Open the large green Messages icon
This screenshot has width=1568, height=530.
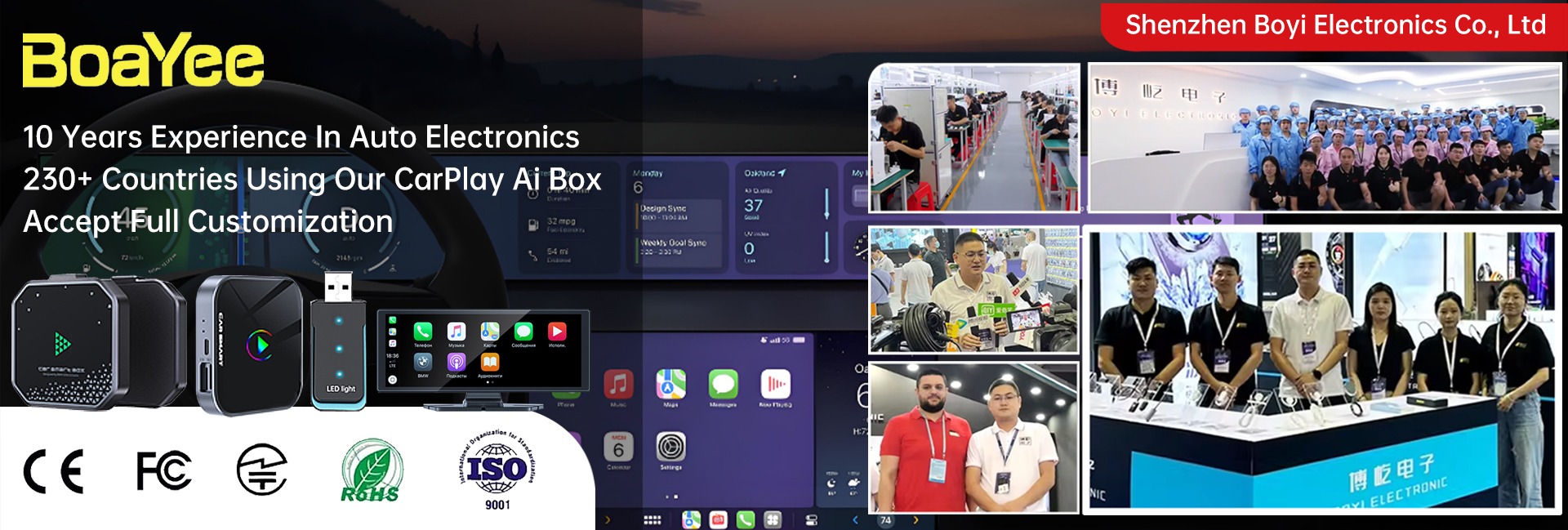click(x=724, y=384)
